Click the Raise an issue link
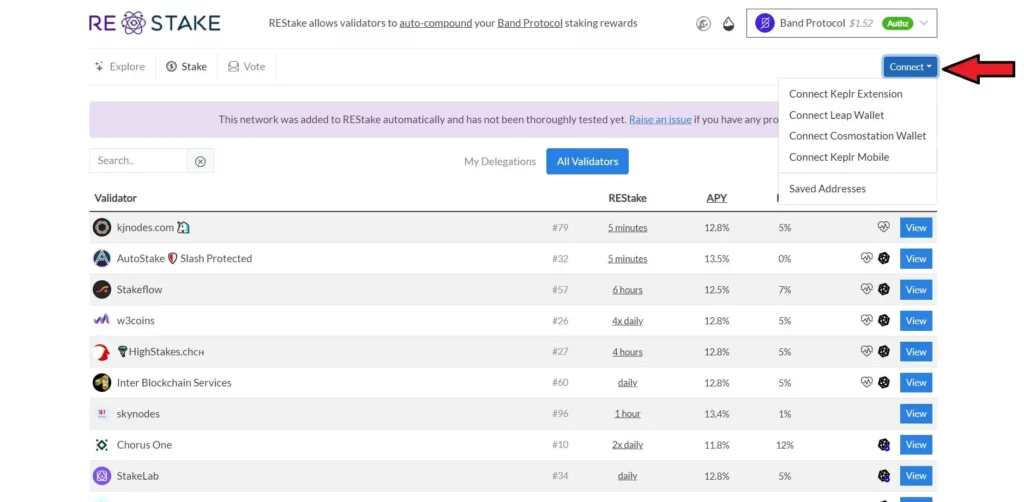Viewport: 1024px width, 502px height. click(660, 120)
